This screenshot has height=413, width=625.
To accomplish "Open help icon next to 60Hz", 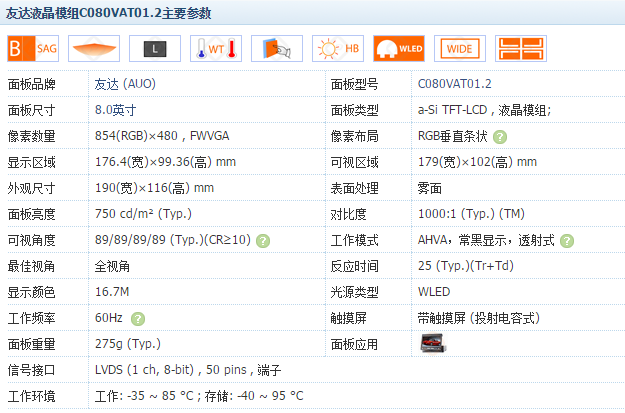I will point(138,319).
